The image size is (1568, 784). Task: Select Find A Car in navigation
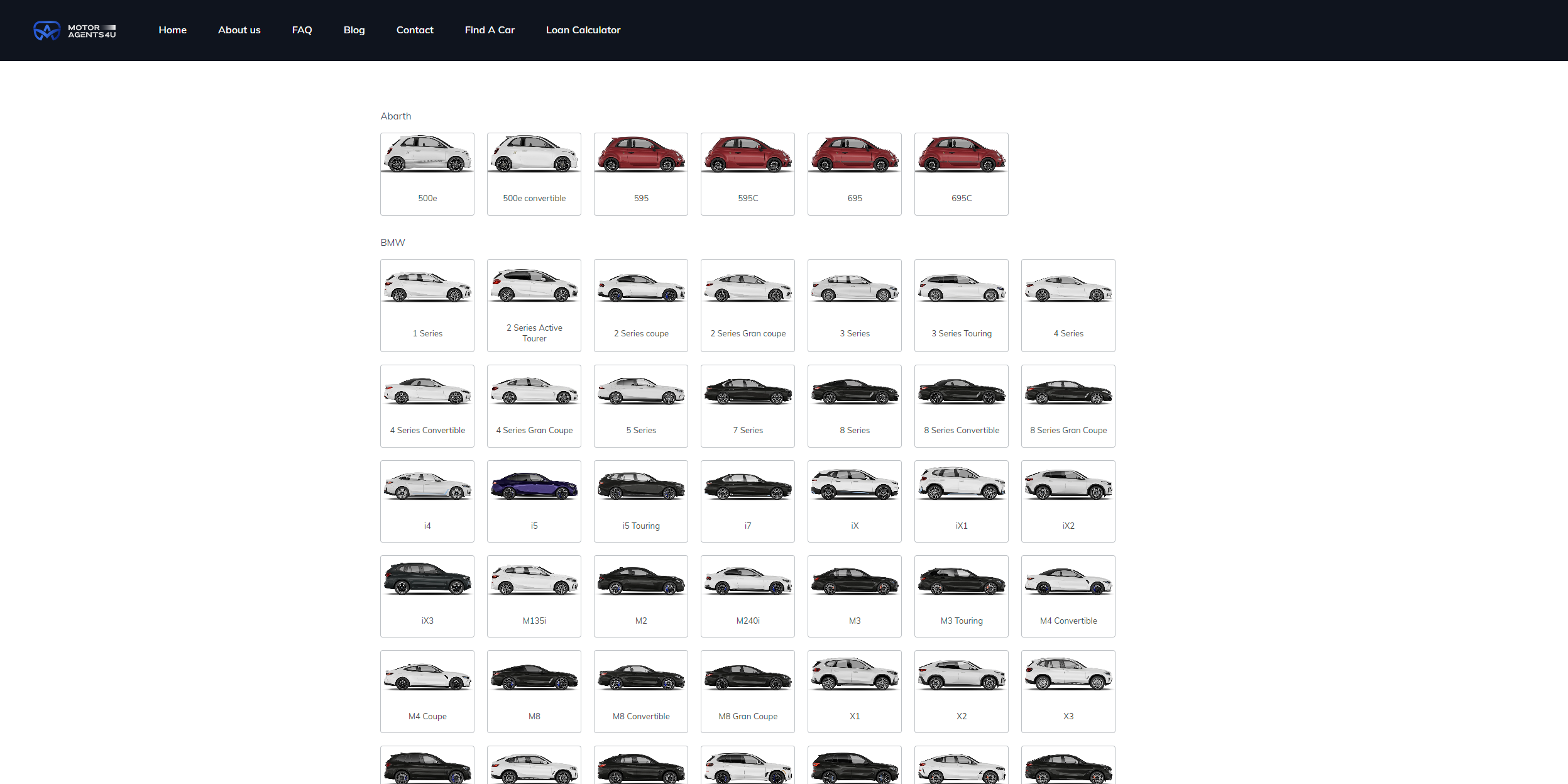tap(490, 30)
